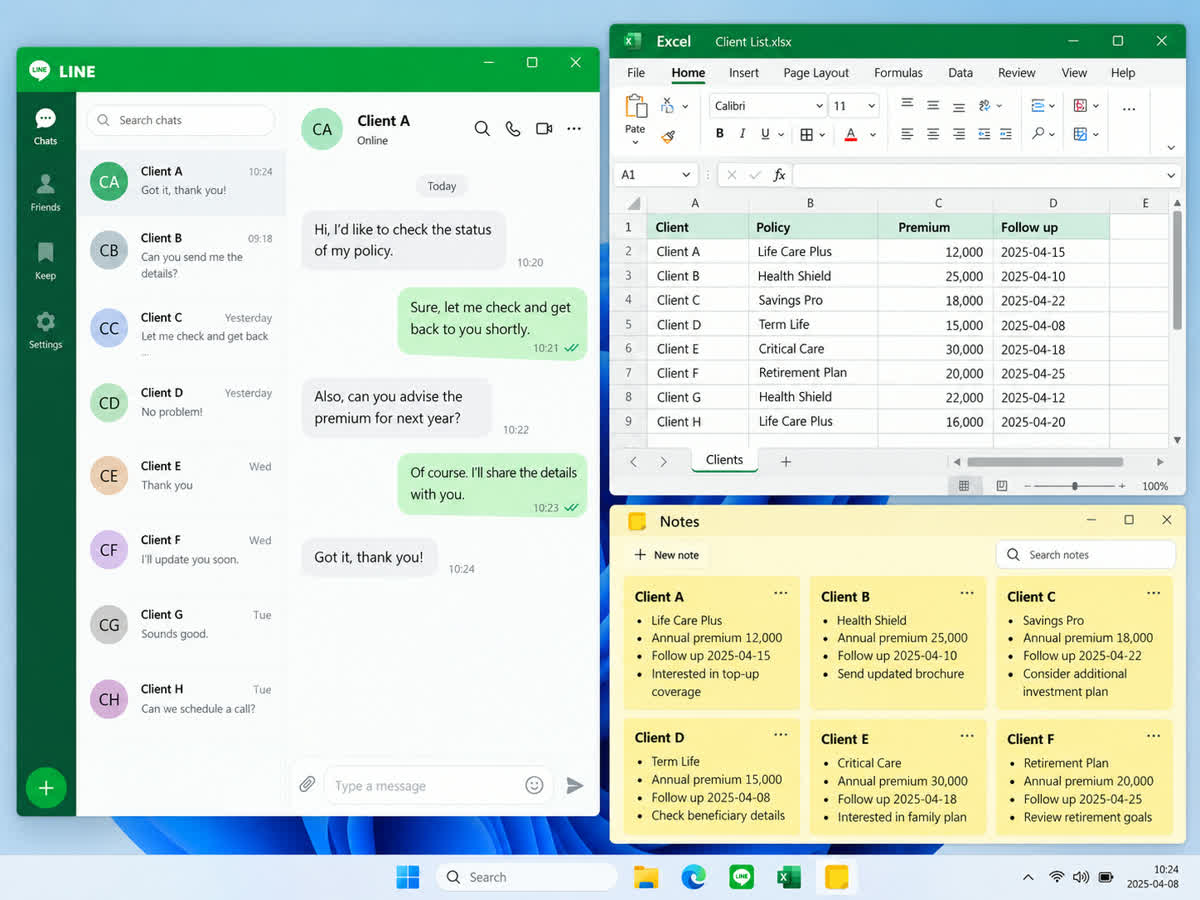
Task: Open more options for Client A chat
Action: [574, 129]
